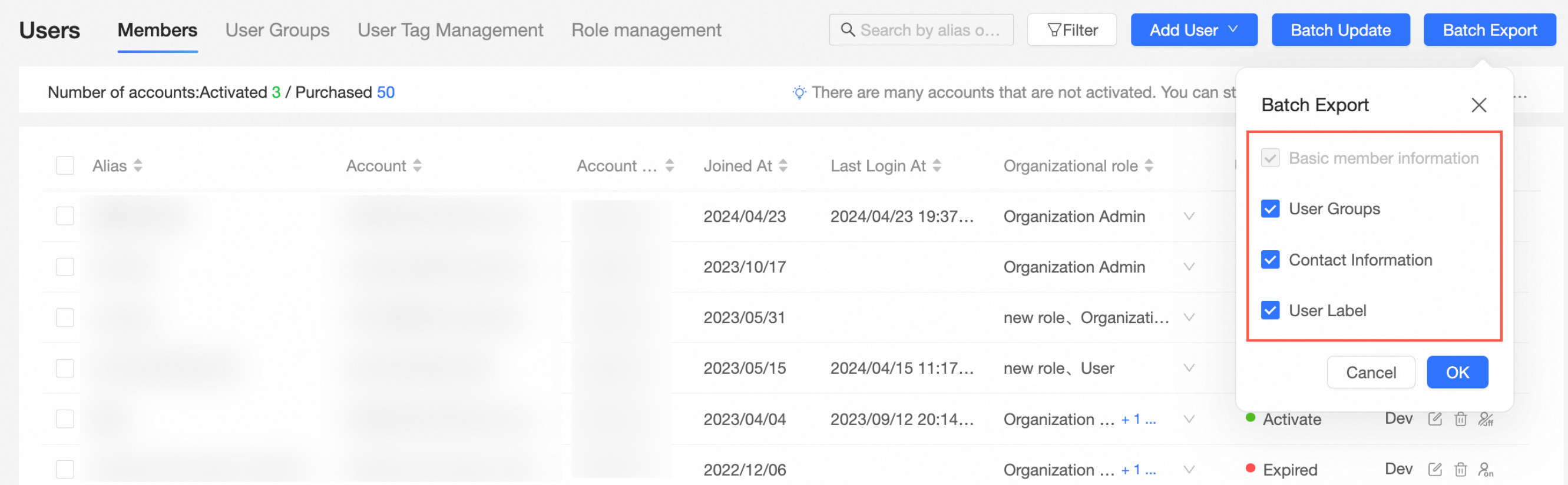Click the enable-user icon in Expired row
Viewport: 1568px width, 485px height.
pos(1486,469)
